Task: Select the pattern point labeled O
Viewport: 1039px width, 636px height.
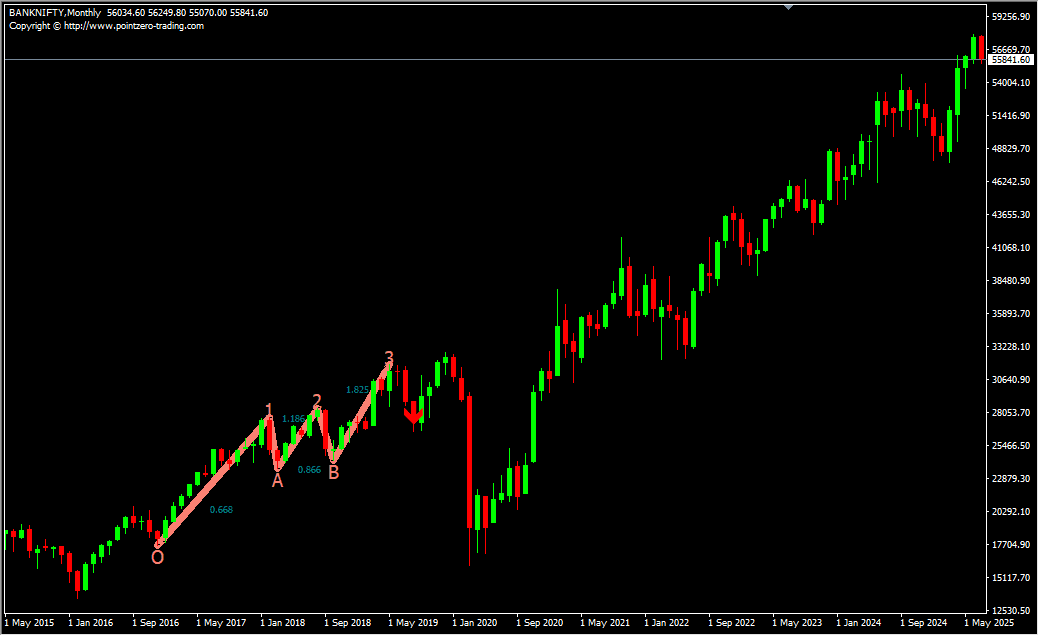Action: click(157, 557)
